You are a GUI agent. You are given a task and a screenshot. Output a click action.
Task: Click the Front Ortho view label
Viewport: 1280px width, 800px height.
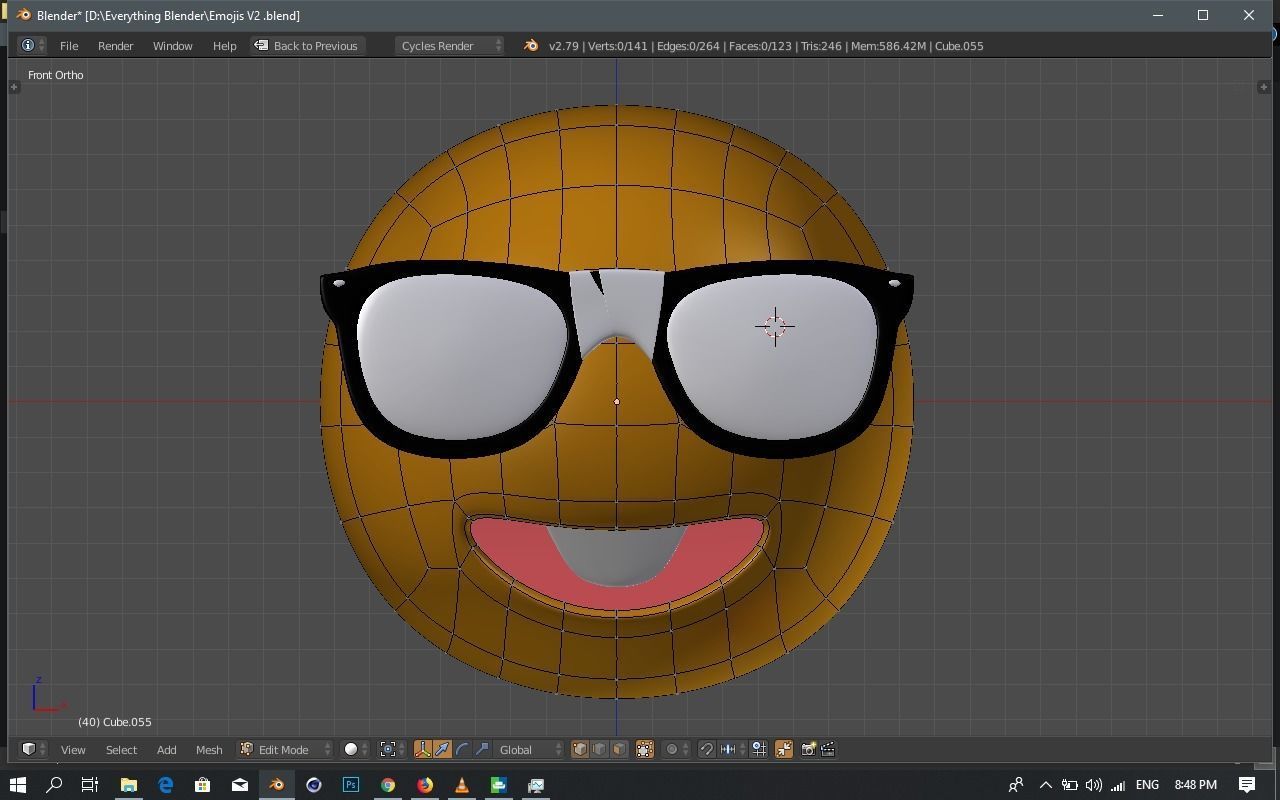(56, 75)
